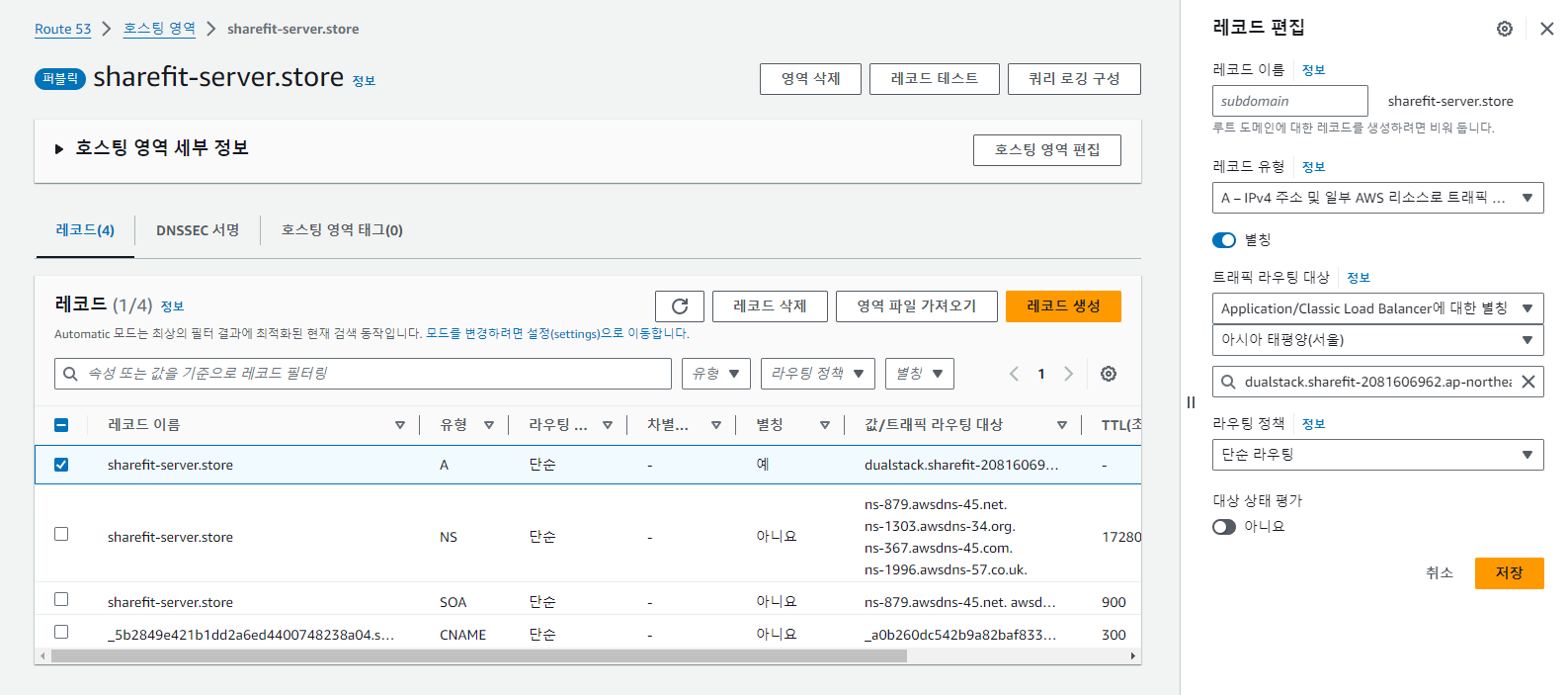Clear the load balancer search field
Image resolution: width=1568 pixels, height=695 pixels.
pyautogui.click(x=1527, y=382)
